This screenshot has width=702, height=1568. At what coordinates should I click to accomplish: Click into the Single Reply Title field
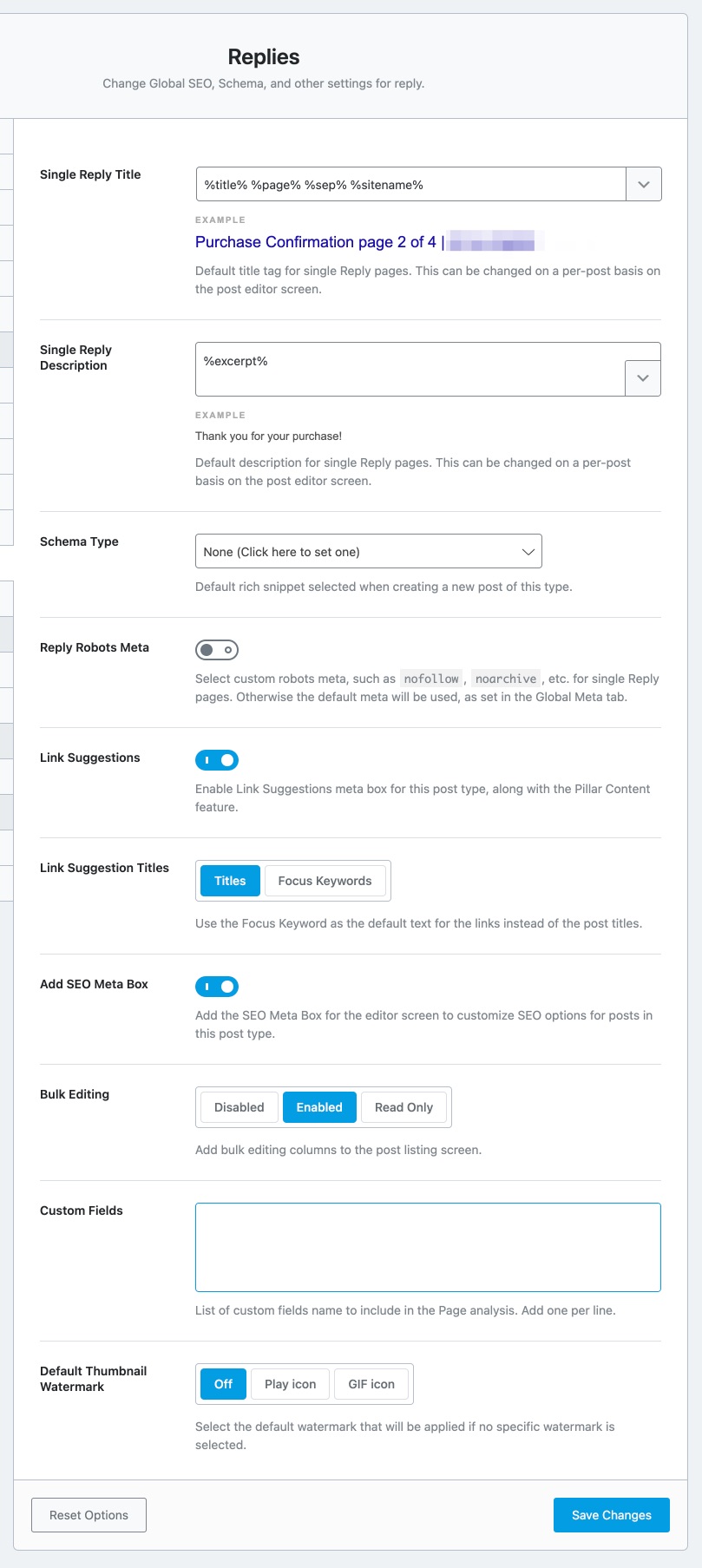click(x=411, y=184)
